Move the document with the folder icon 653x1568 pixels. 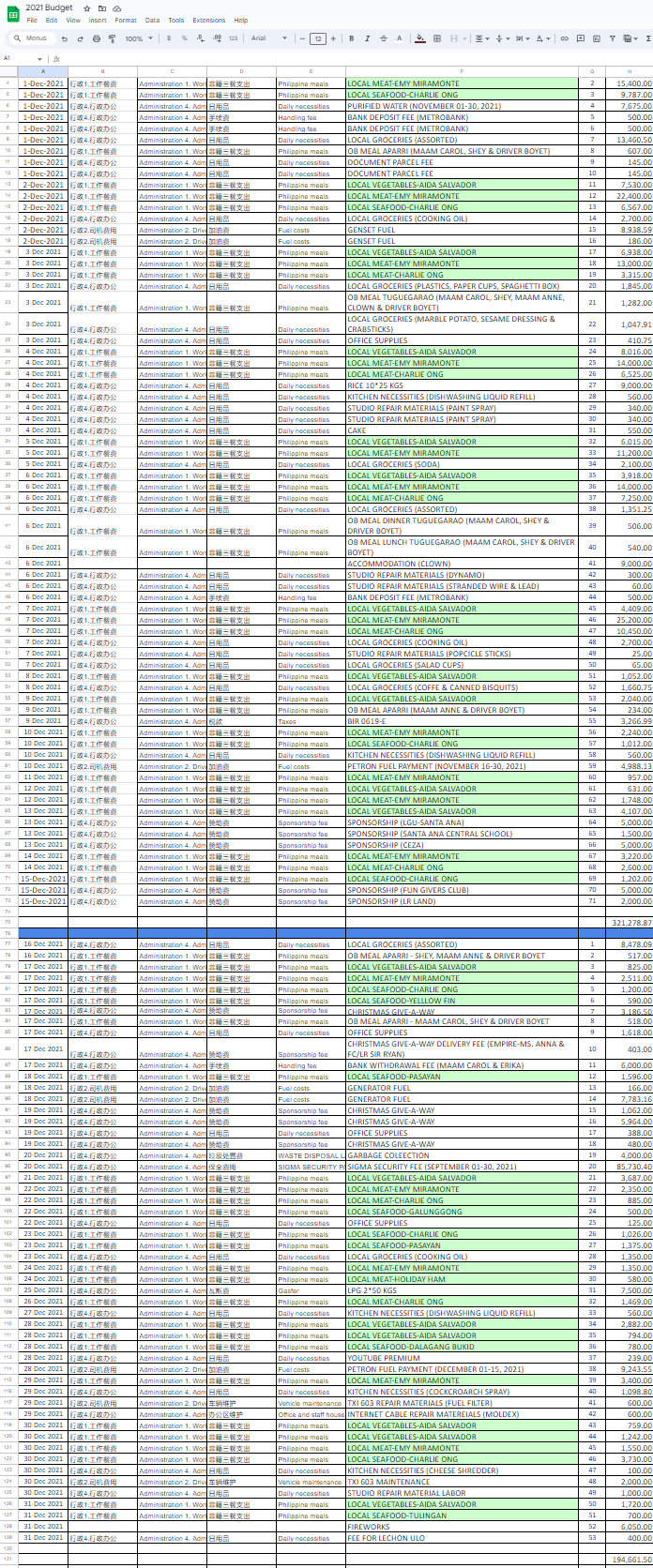101,8
